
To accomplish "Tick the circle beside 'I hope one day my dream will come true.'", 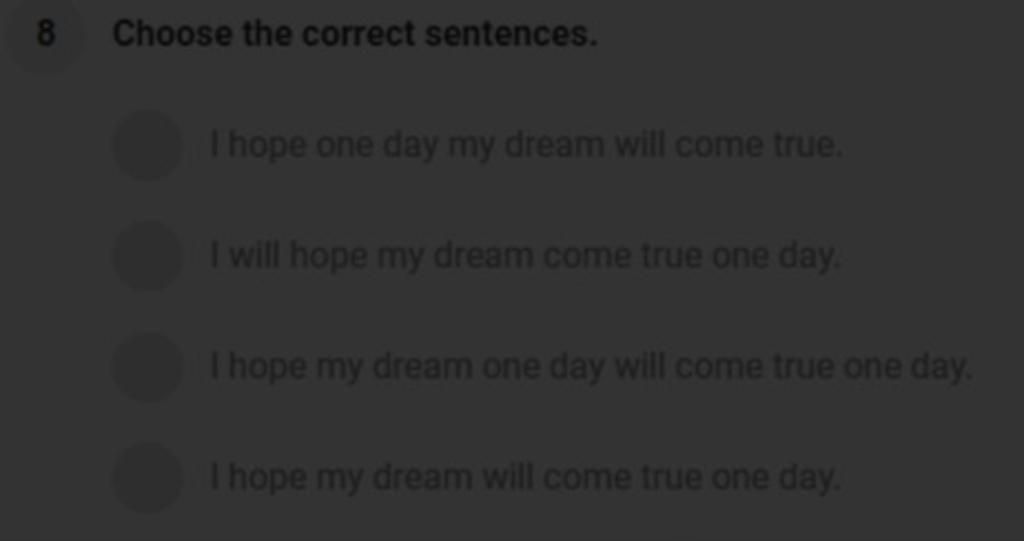I will pyautogui.click(x=148, y=144).
